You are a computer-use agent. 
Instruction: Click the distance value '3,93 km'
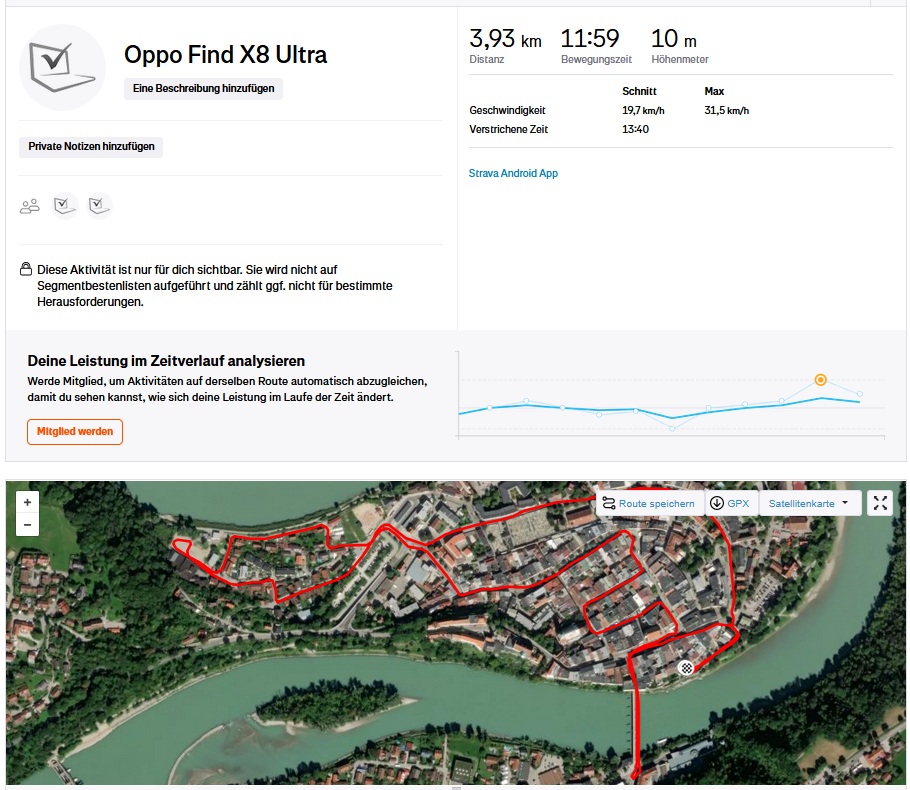pyautogui.click(x=505, y=39)
